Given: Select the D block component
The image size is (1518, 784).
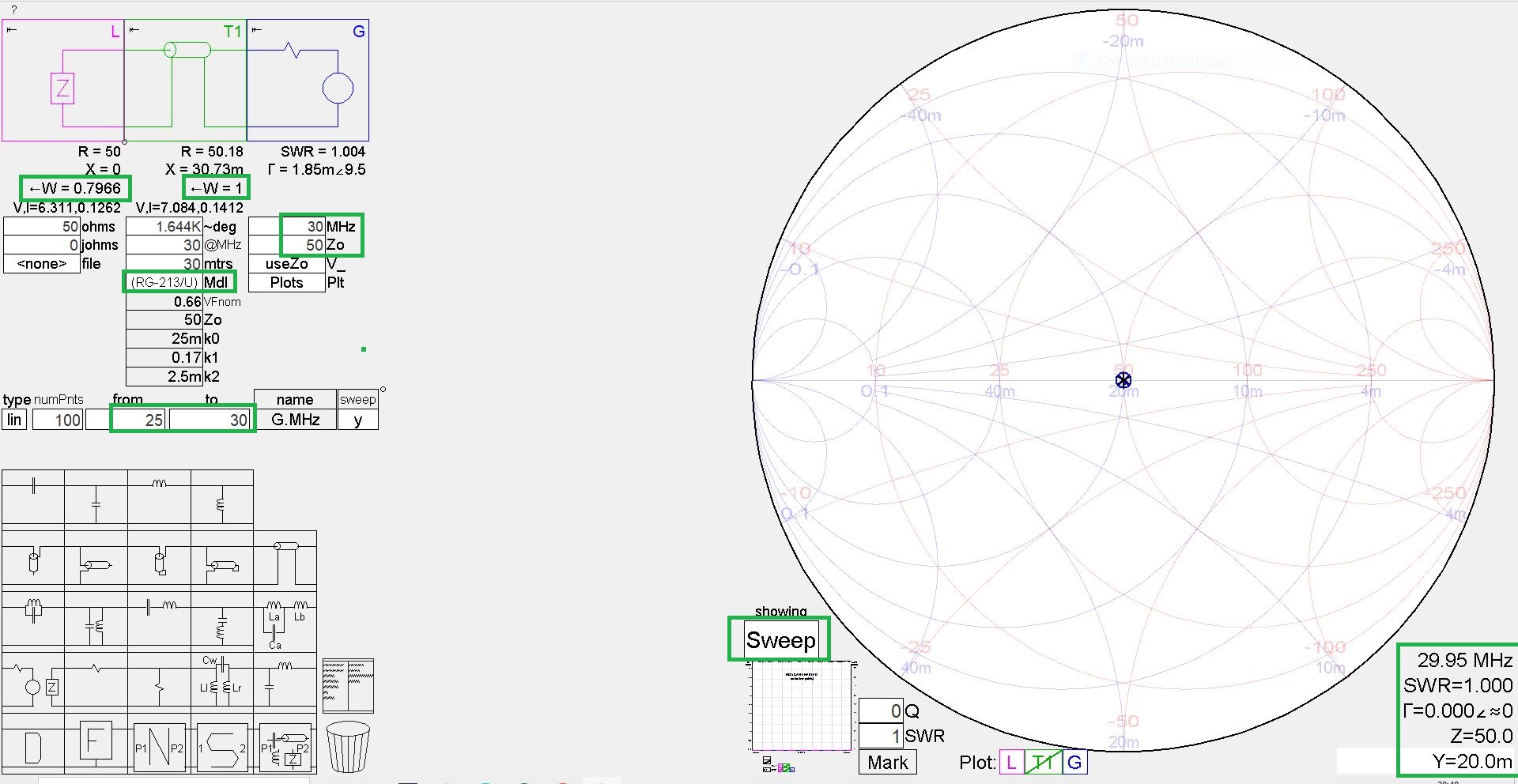Looking at the screenshot, I should [33, 745].
